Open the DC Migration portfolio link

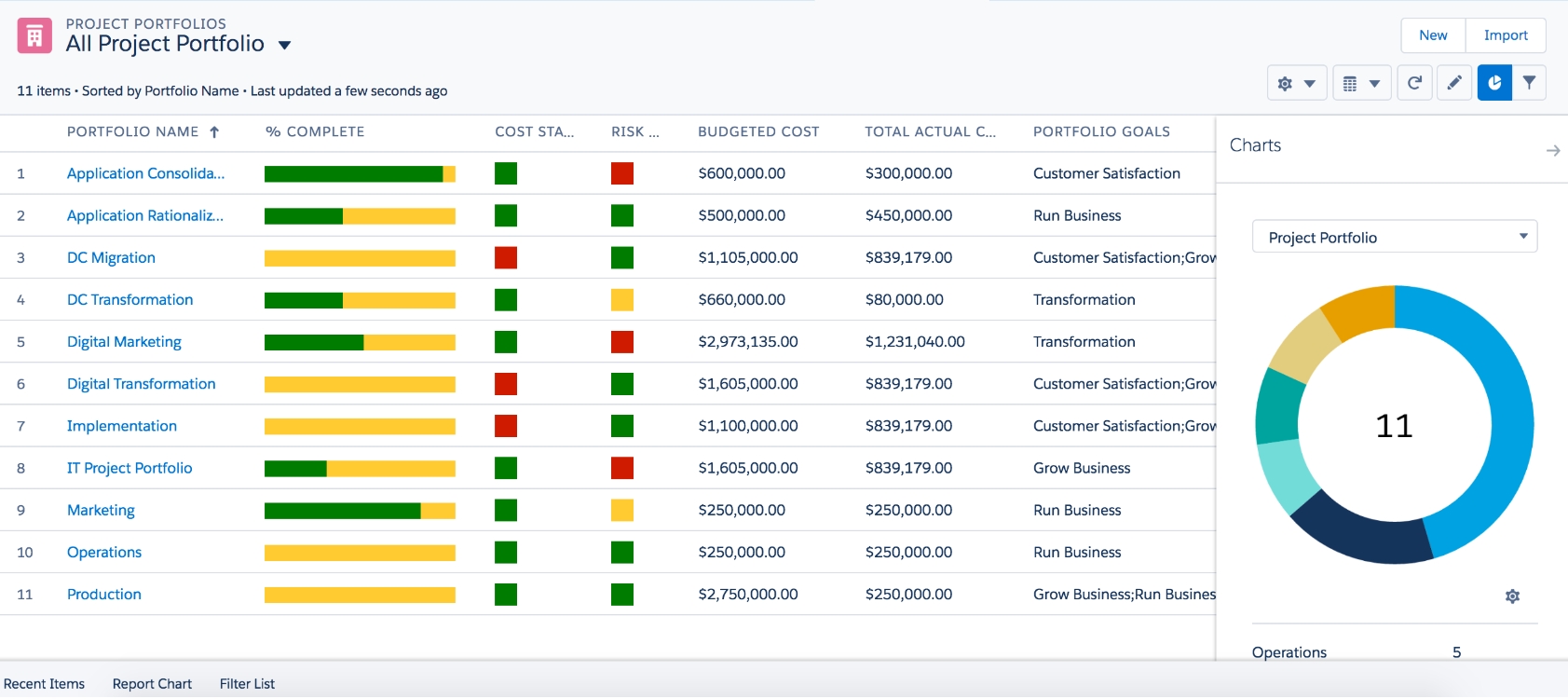(x=111, y=257)
